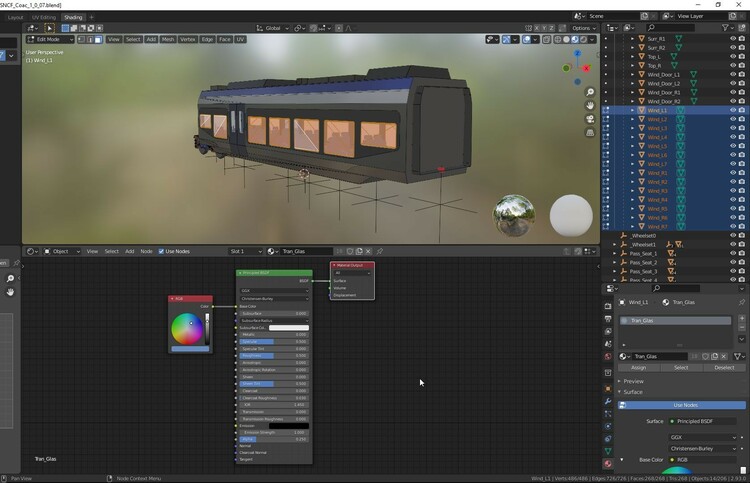Image resolution: width=750 pixels, height=483 pixels.
Task: Open the Modifier wrench properties tab
Action: point(608,401)
